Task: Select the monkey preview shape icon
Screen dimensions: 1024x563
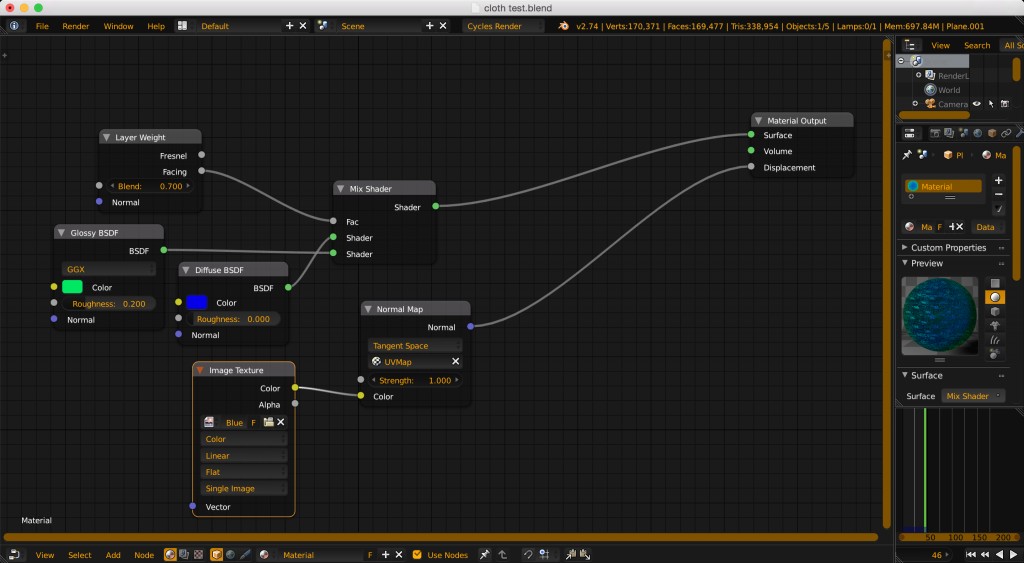Action: click(x=995, y=325)
